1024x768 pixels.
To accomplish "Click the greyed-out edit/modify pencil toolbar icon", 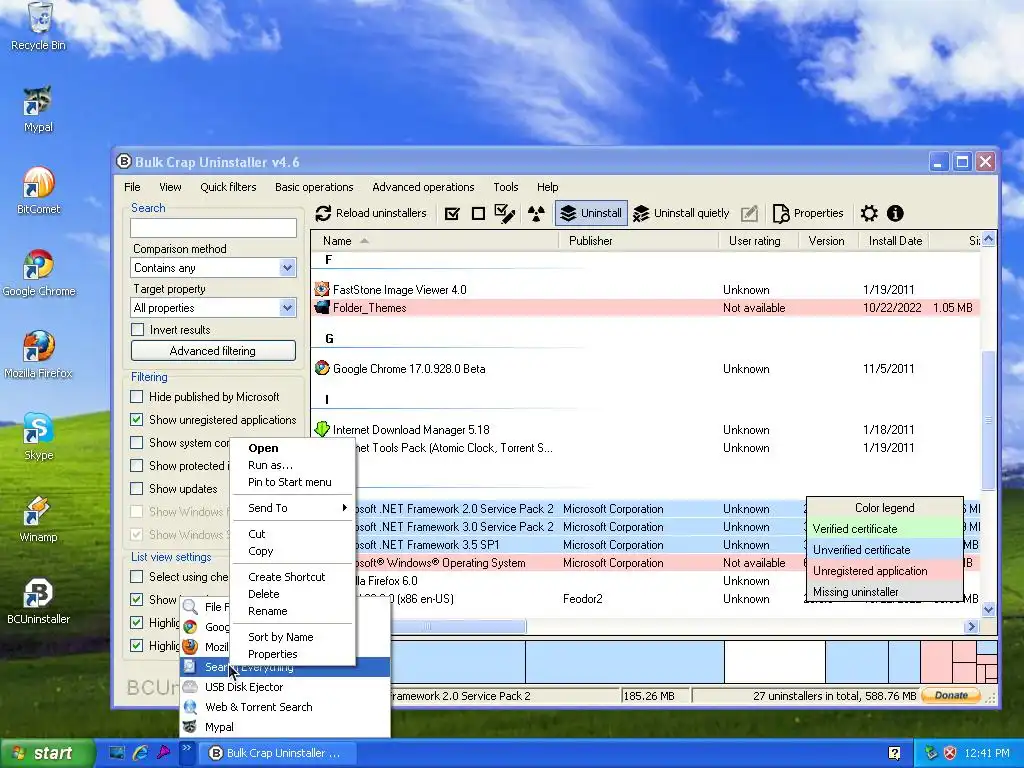I will (x=750, y=214).
